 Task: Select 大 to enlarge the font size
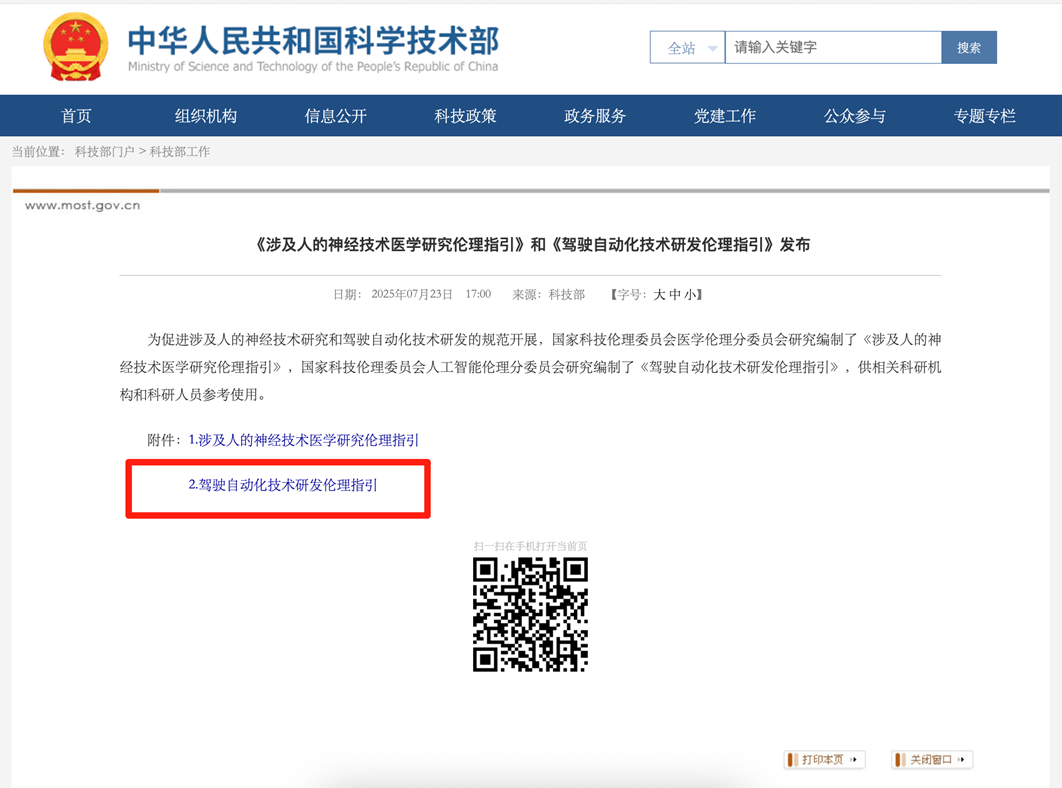(661, 294)
